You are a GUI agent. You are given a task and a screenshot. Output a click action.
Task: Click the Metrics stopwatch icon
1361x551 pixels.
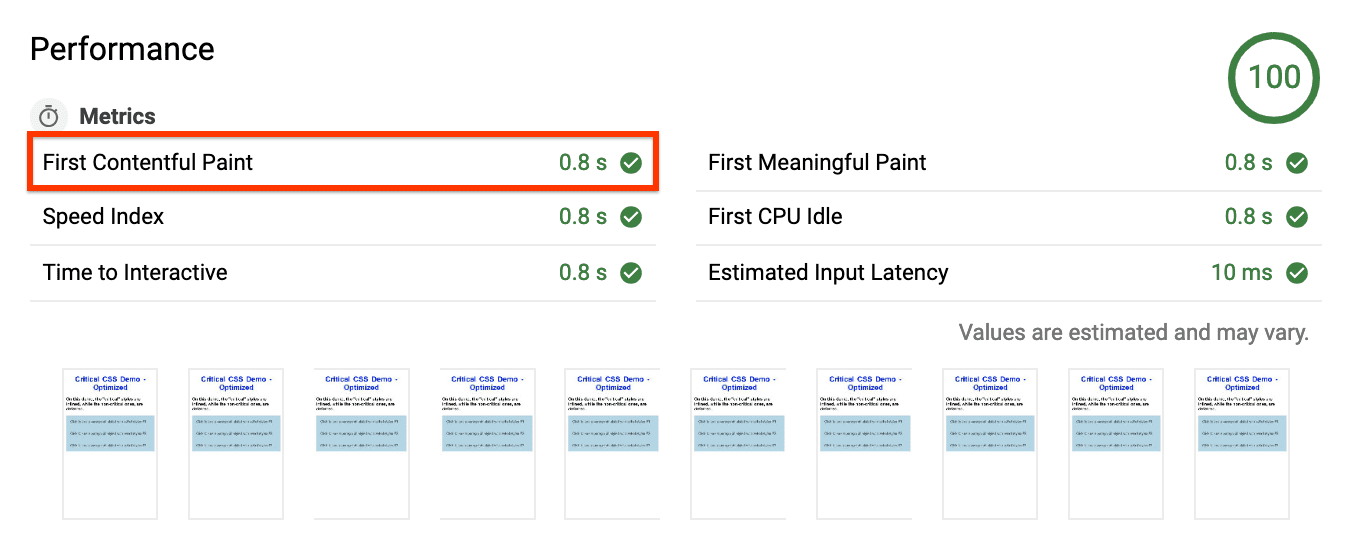49,116
